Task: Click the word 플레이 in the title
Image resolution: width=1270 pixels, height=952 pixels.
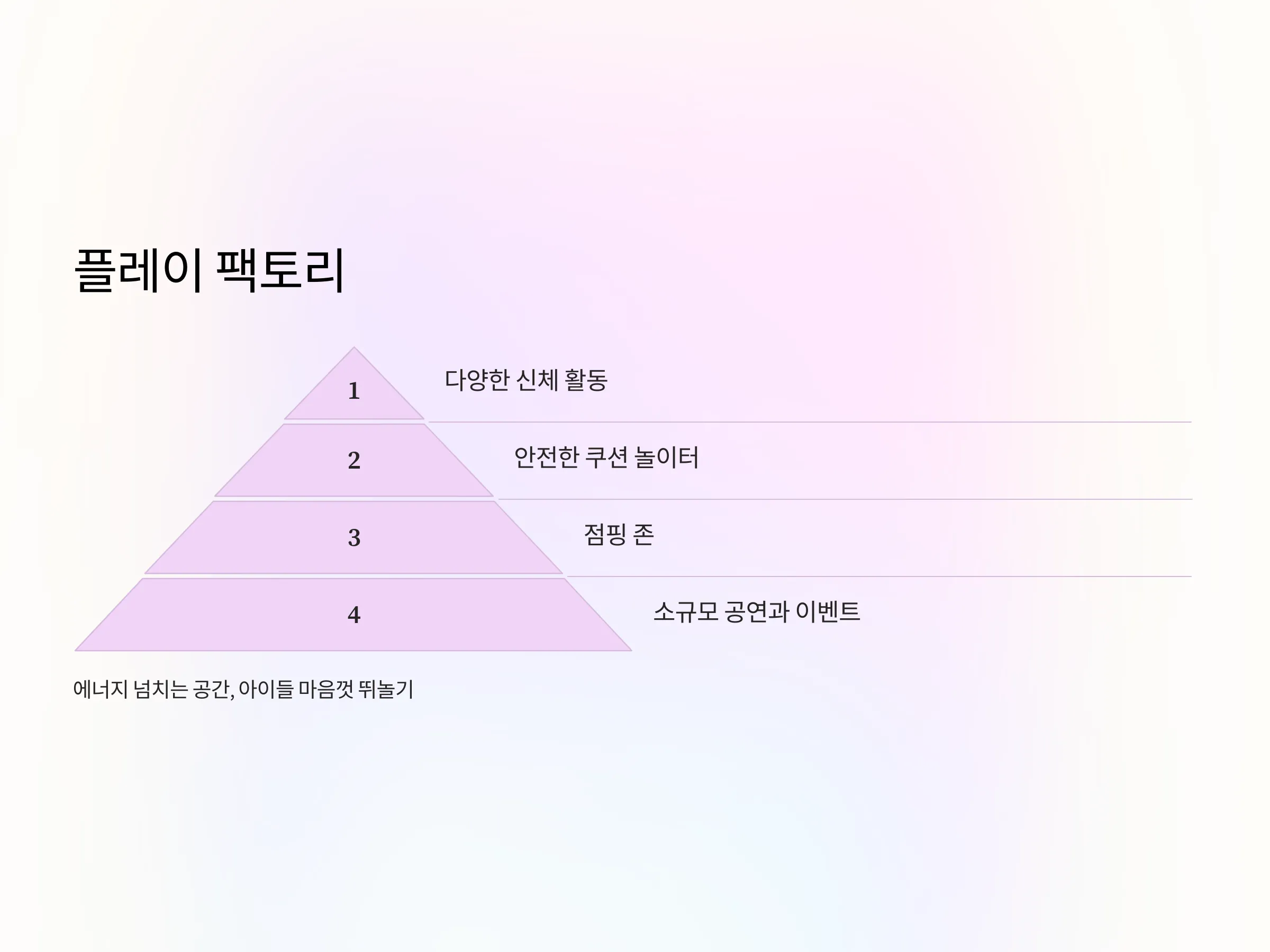Action: click(138, 270)
